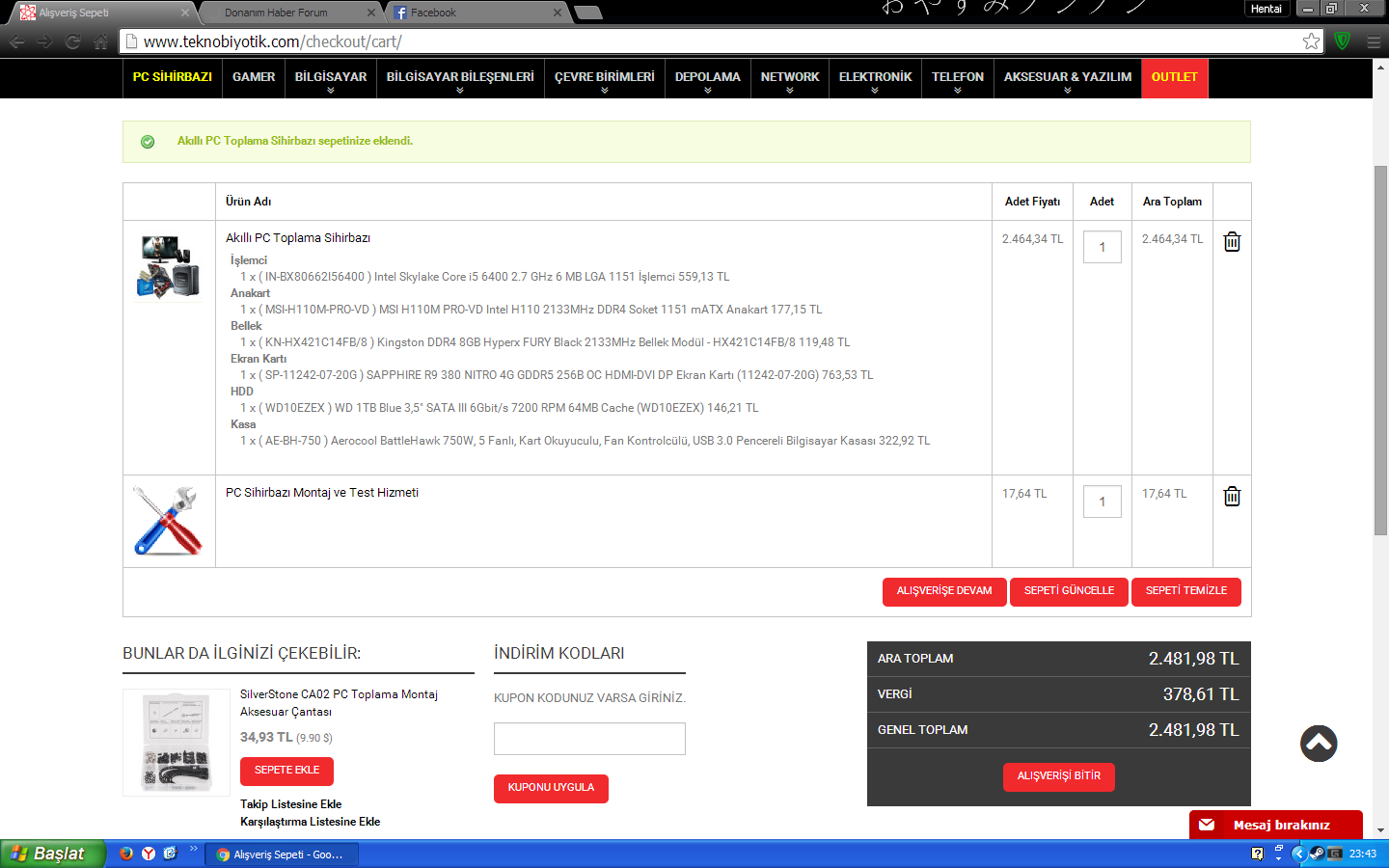Switch to the Facebook tab
This screenshot has width=1389, height=868.
(x=473, y=13)
